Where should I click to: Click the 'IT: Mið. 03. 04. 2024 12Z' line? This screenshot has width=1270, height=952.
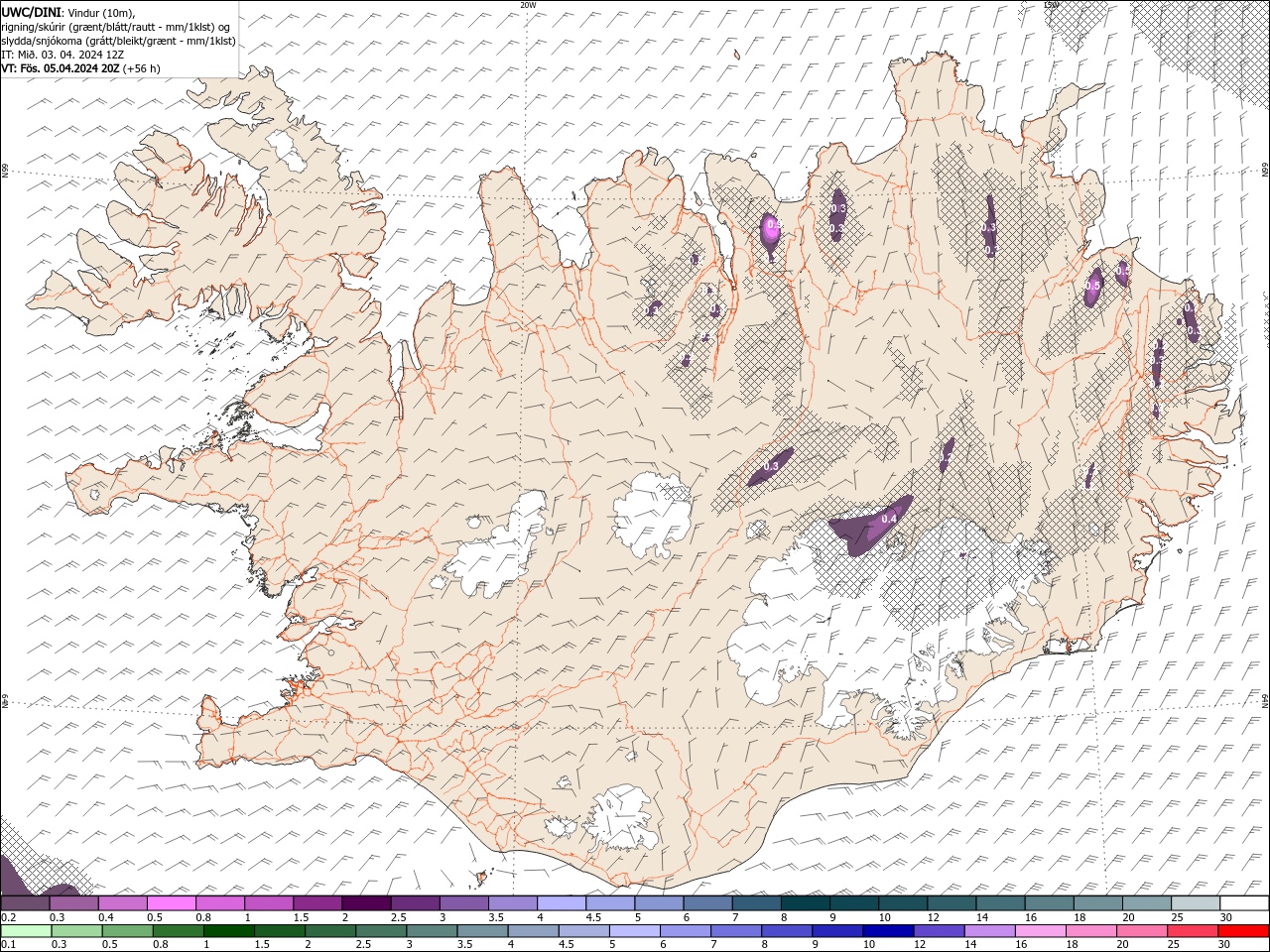pos(63,55)
